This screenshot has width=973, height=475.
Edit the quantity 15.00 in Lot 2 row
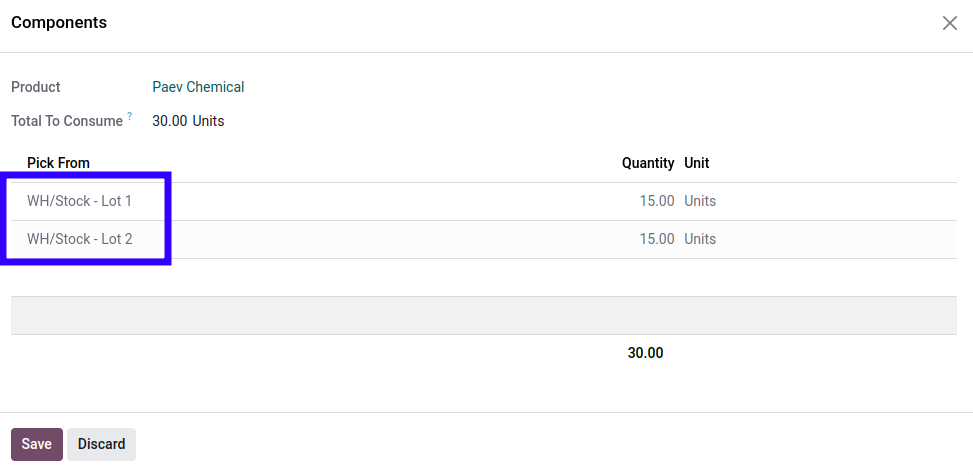[x=656, y=239]
